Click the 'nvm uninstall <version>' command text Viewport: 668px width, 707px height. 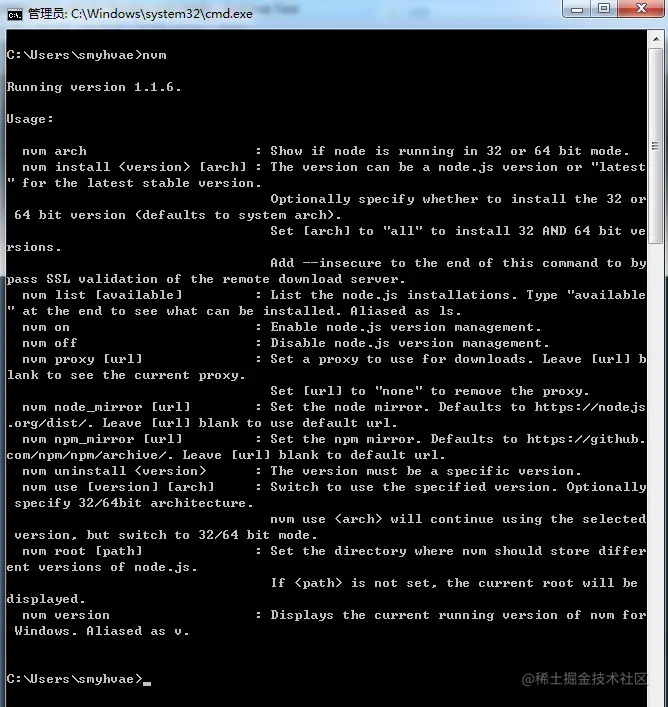pyautogui.click(x=114, y=471)
